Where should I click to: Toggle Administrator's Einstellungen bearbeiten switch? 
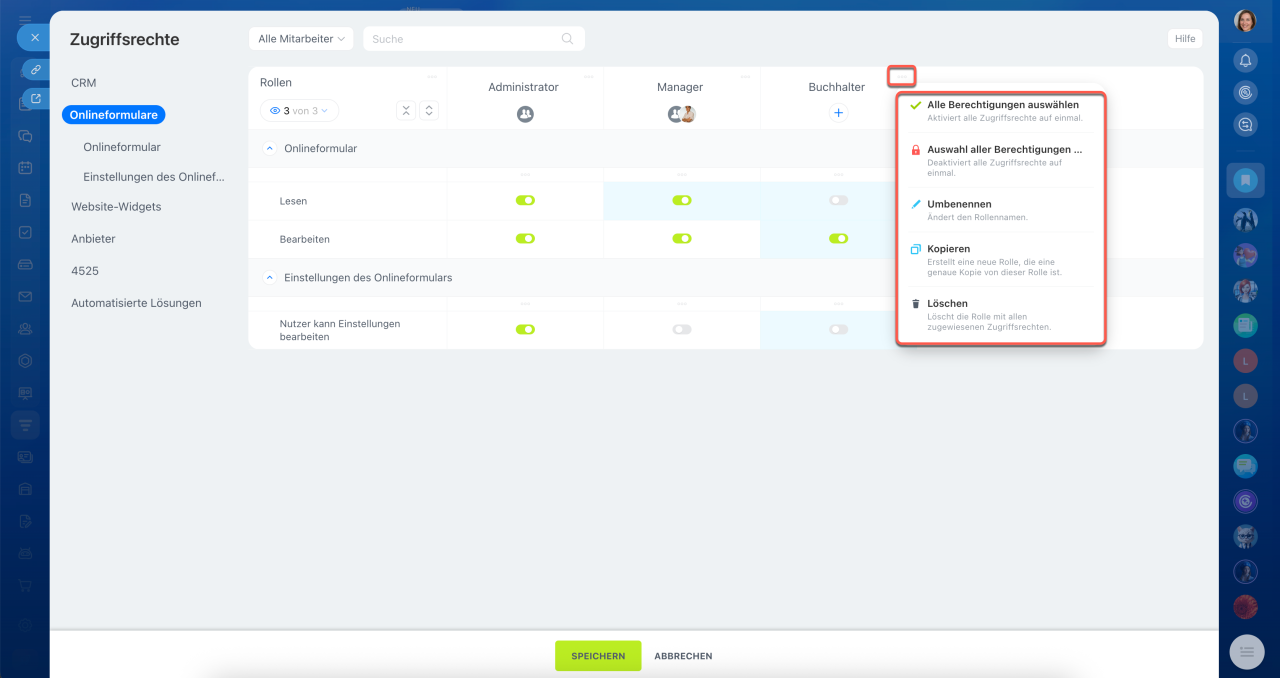point(525,329)
